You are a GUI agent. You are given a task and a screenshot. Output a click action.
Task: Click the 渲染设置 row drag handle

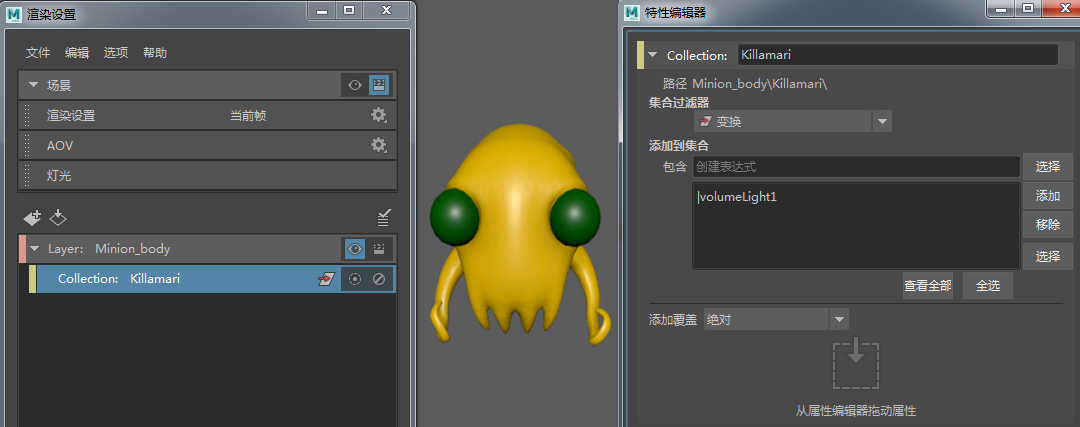click(28, 116)
